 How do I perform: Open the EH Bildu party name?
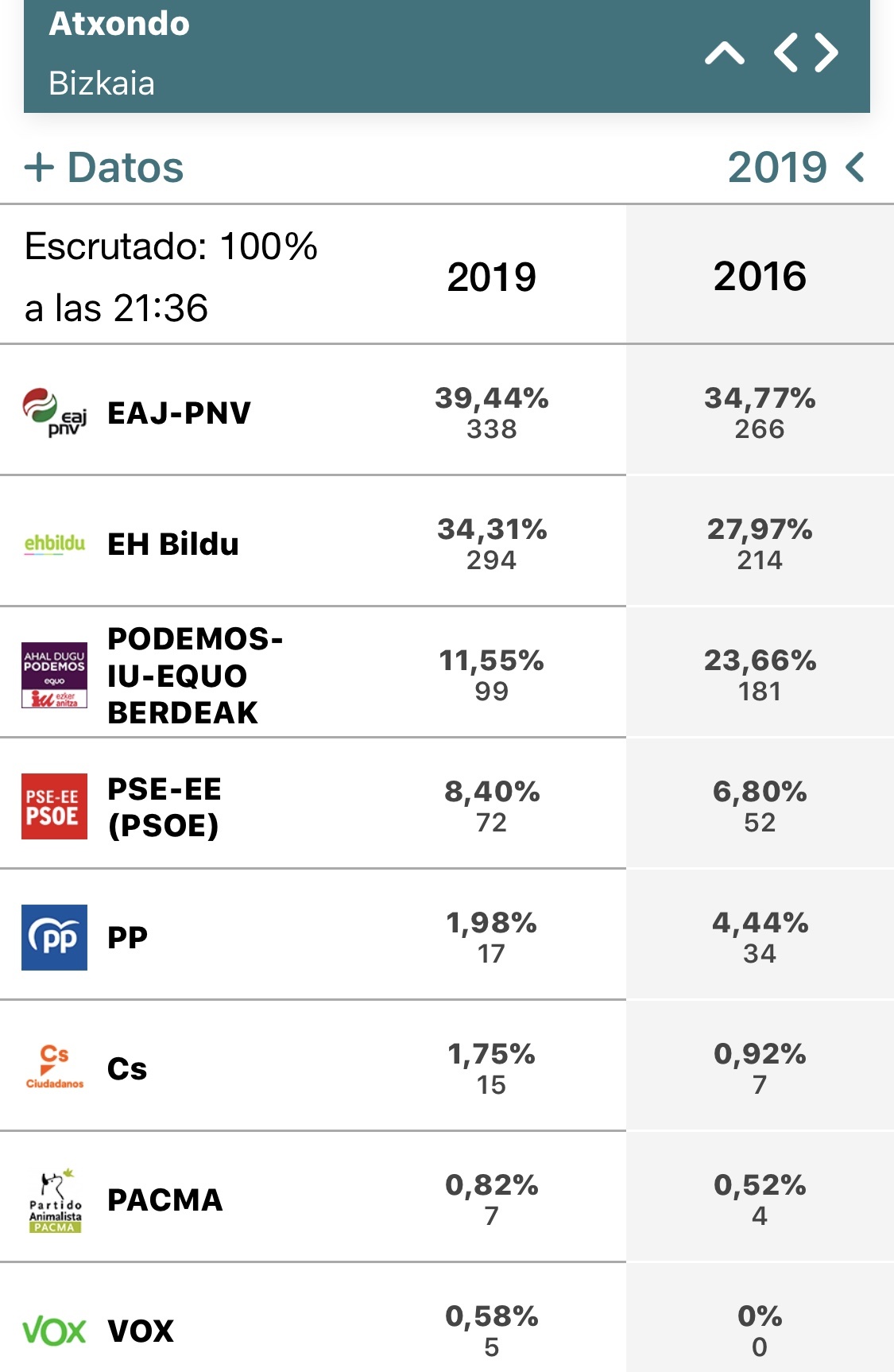point(173,544)
